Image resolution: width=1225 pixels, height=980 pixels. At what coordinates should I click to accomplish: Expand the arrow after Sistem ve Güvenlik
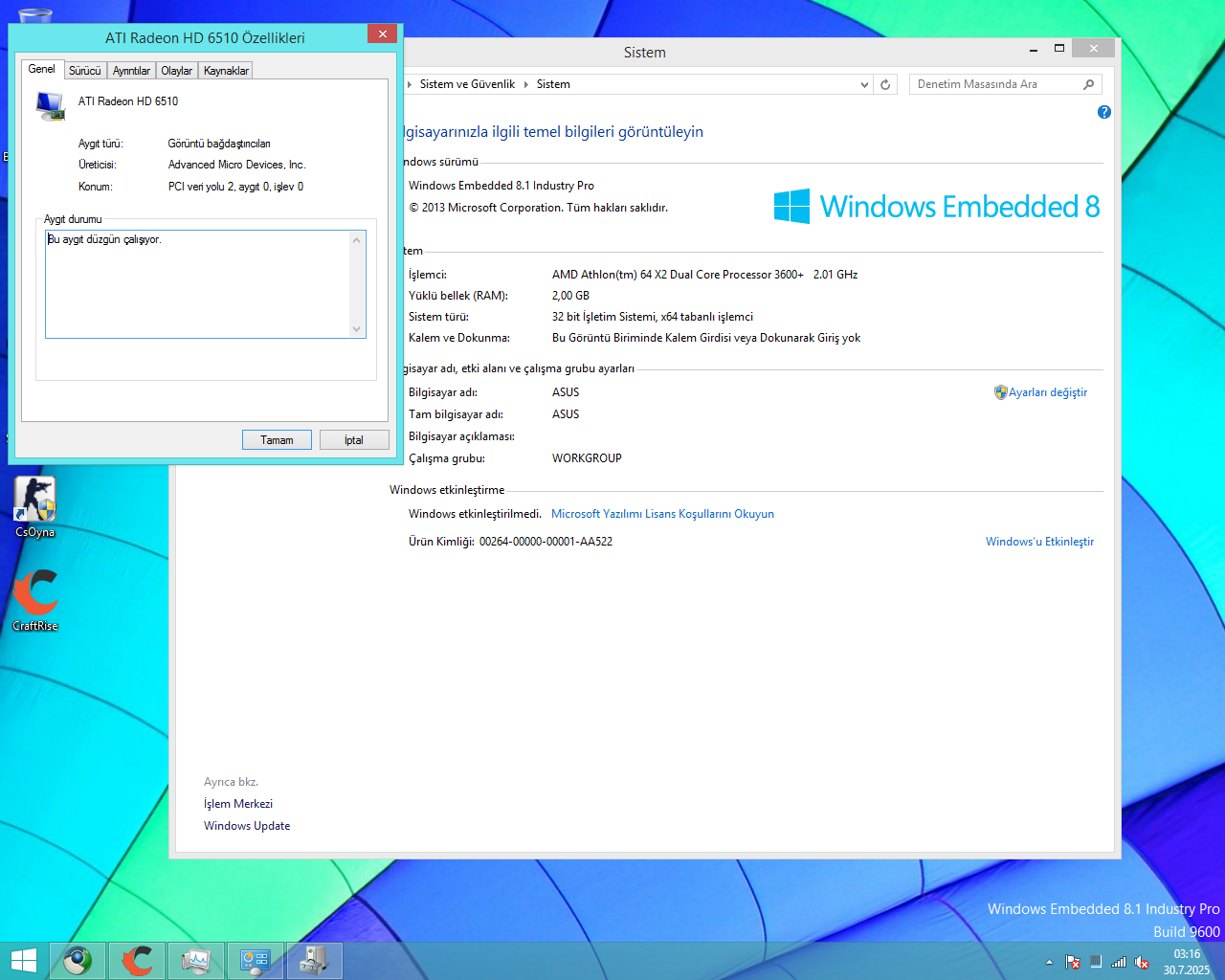click(x=525, y=84)
